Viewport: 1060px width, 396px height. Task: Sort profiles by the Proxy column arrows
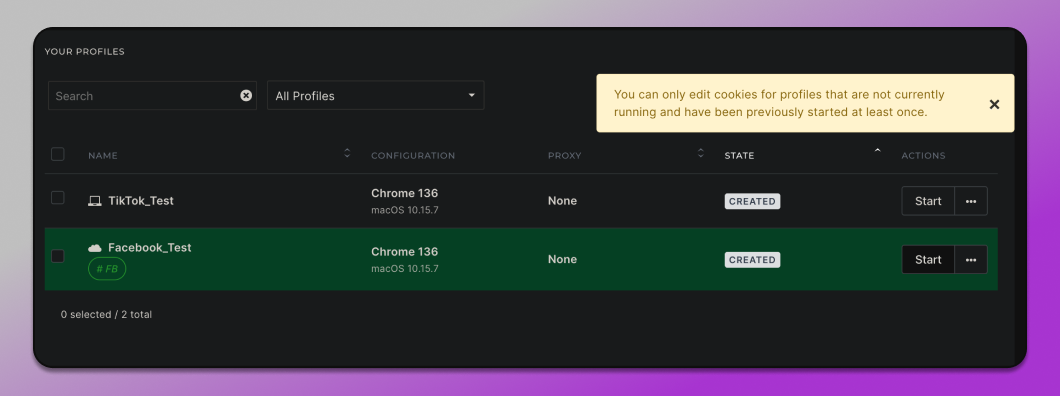tap(701, 153)
